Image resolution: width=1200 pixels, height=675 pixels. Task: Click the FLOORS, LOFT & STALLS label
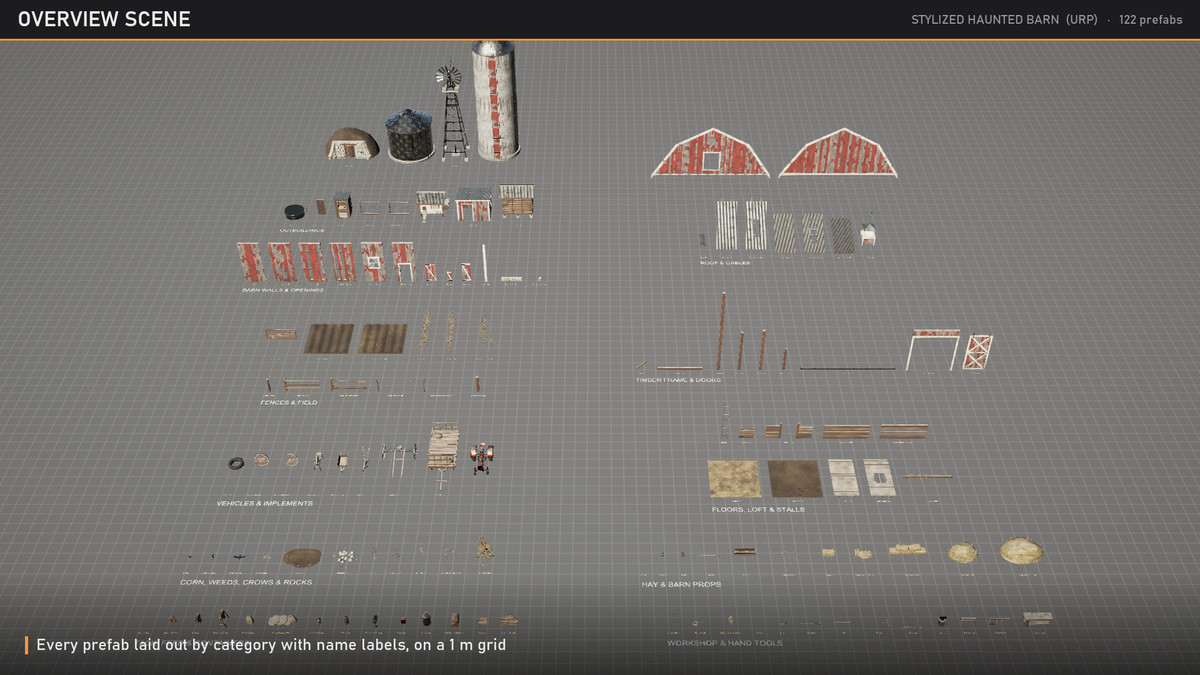[758, 509]
